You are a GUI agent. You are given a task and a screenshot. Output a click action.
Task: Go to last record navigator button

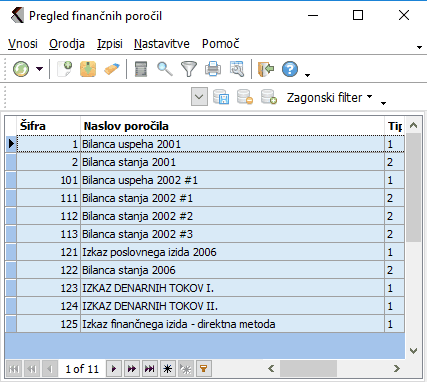click(x=150, y=369)
